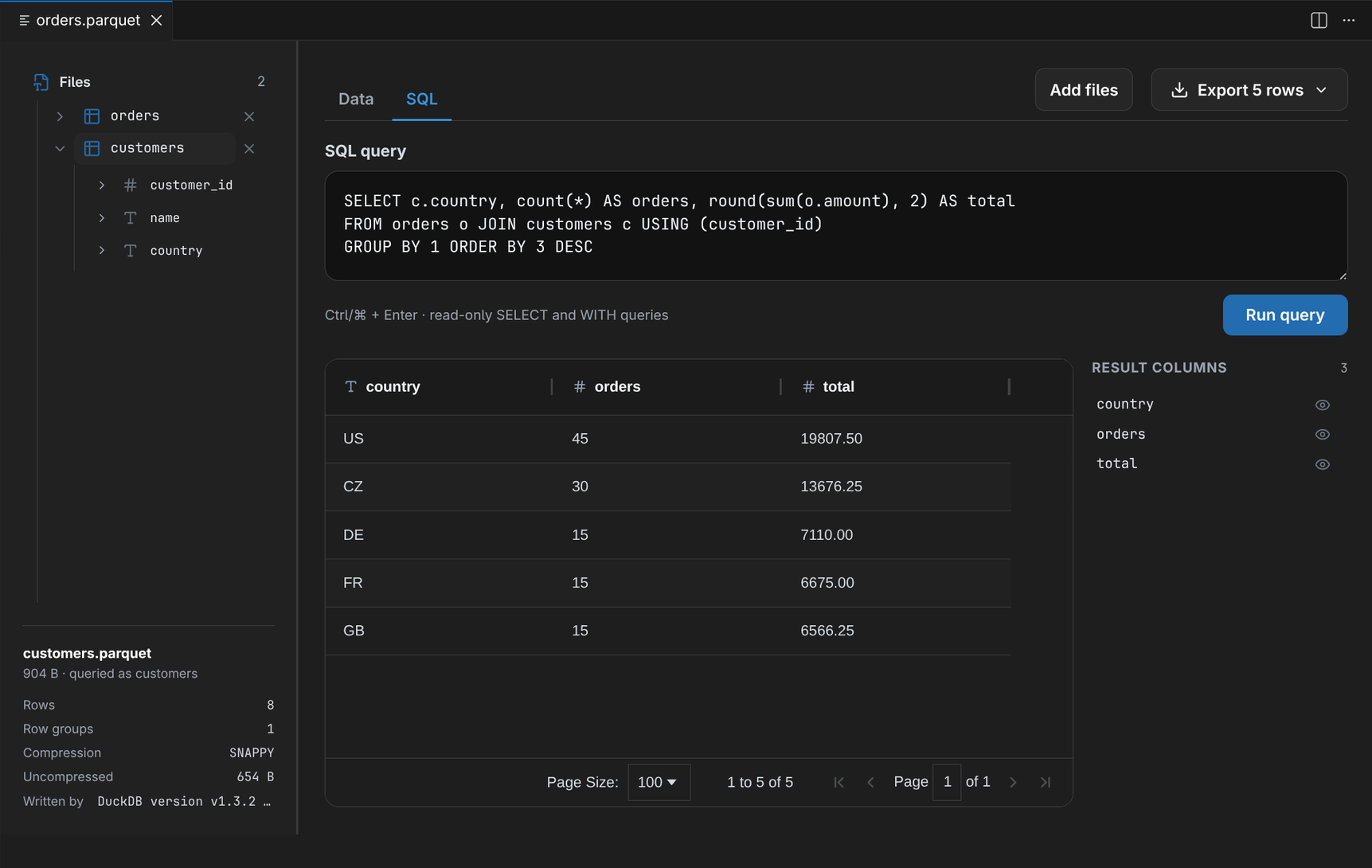This screenshot has height=868, width=1372.
Task: Select the SQL tab
Action: tap(422, 99)
